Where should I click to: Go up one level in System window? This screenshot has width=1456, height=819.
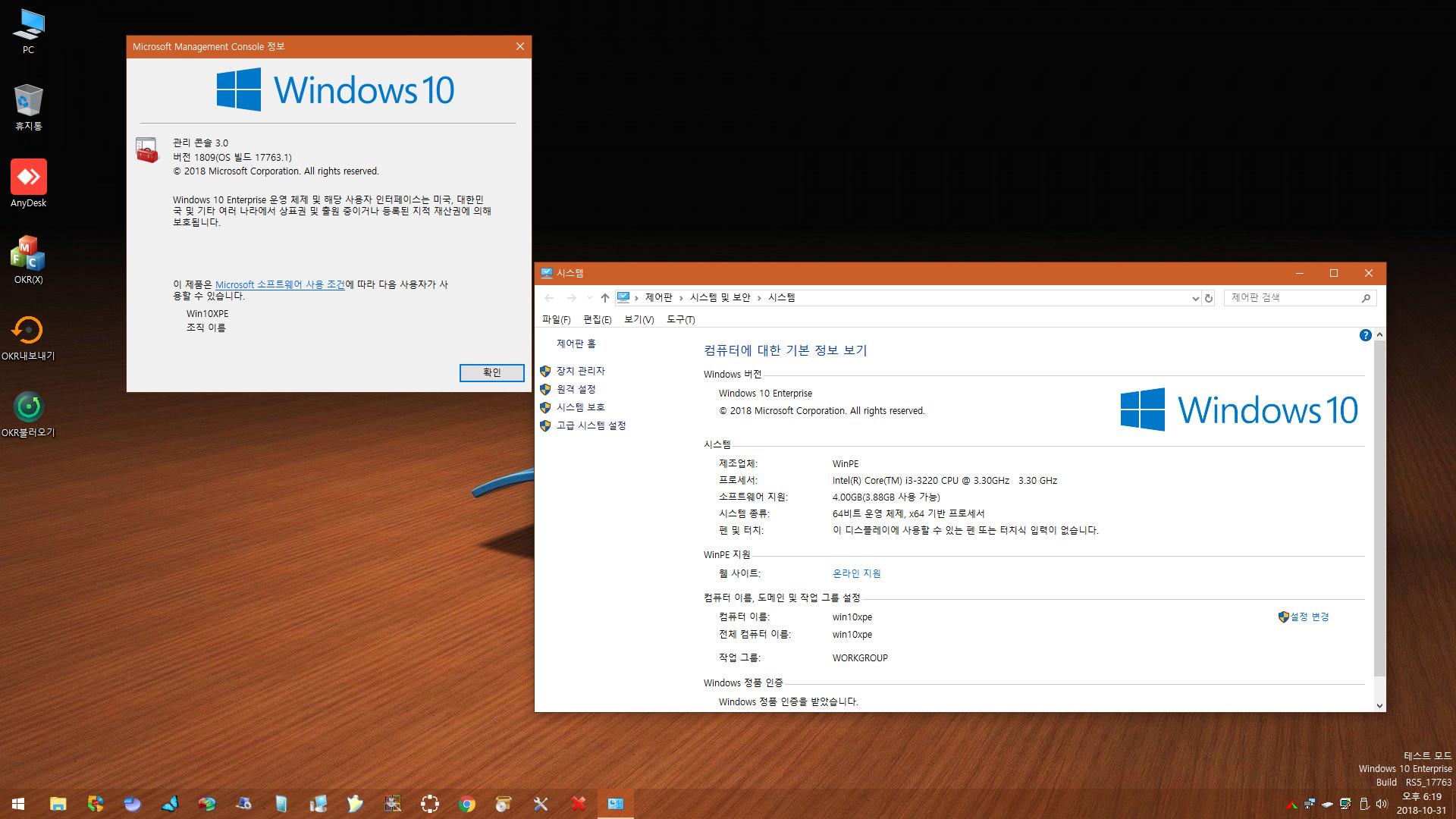(604, 298)
